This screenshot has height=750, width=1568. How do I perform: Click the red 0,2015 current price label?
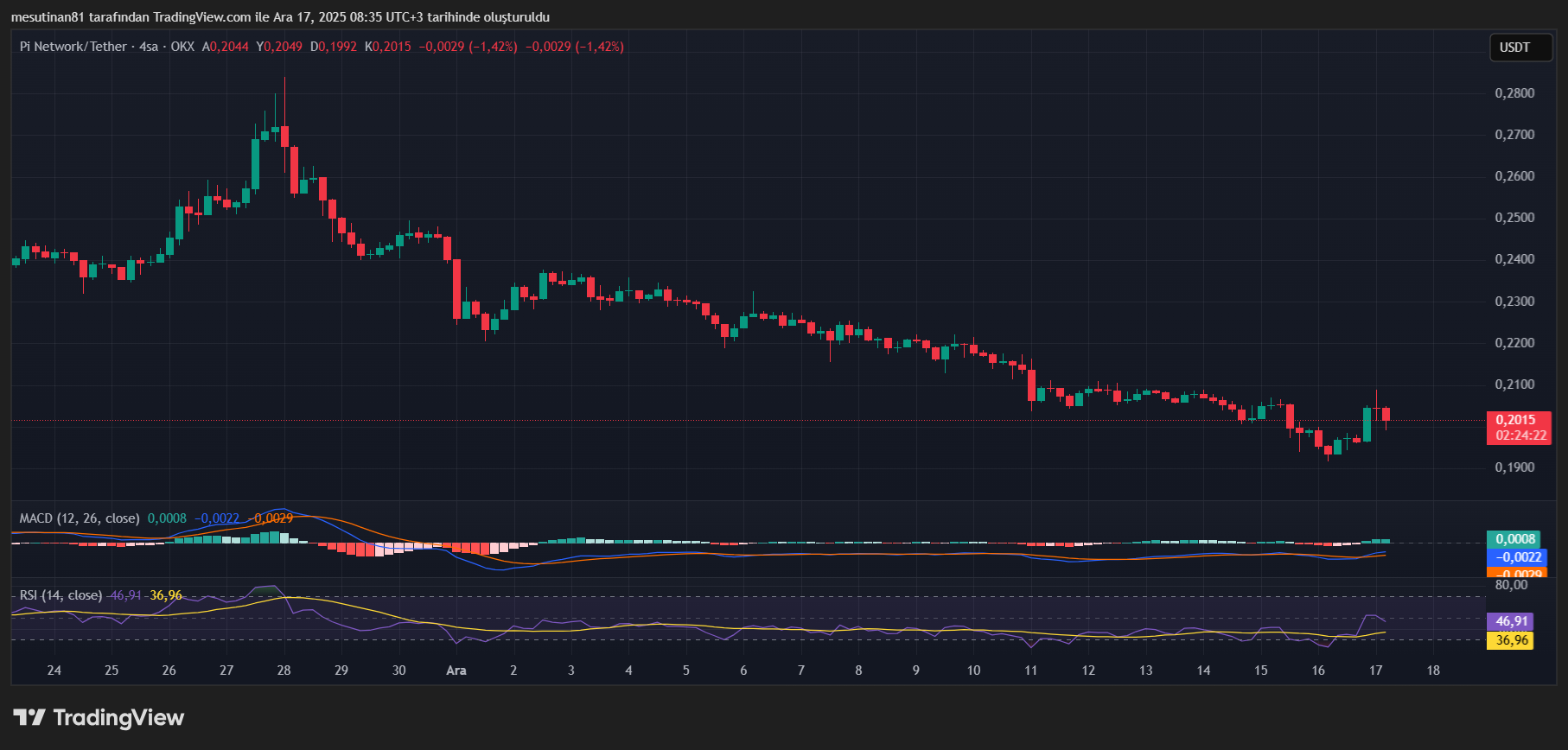point(1516,420)
